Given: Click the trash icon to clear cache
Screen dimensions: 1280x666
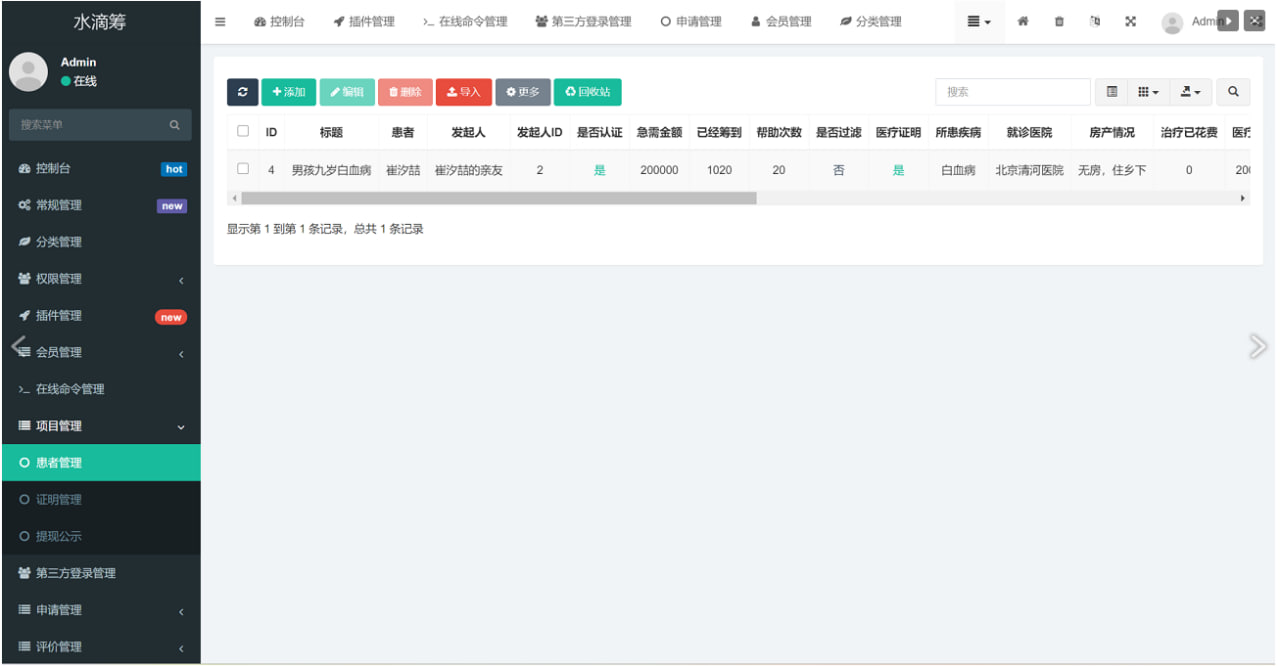Looking at the screenshot, I should pyautogui.click(x=1059, y=22).
